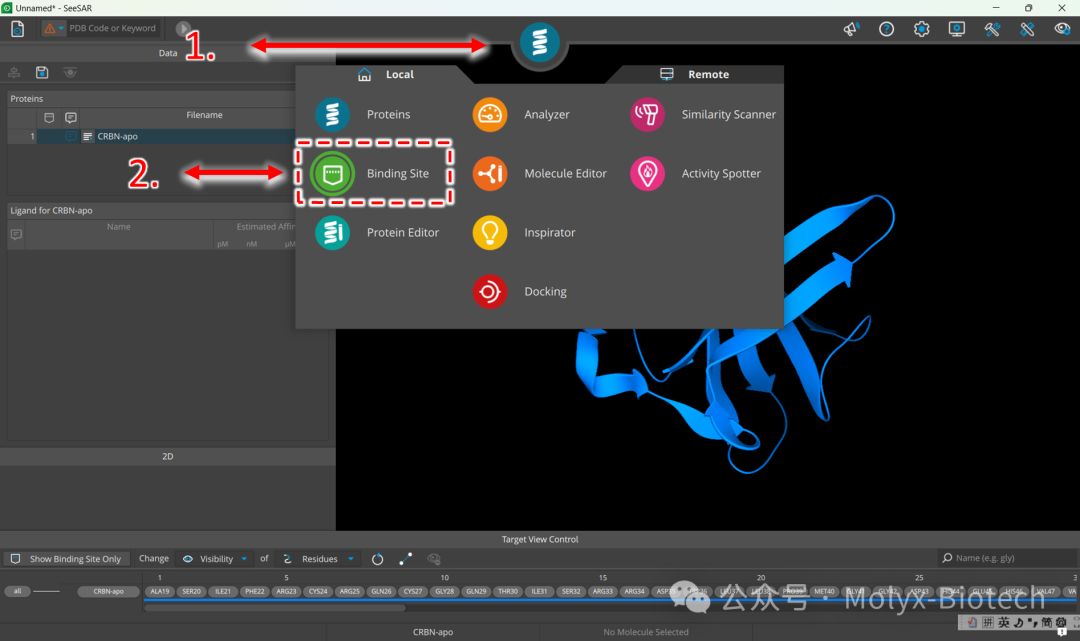Click the Target View Control header
1080x641 pixels.
[540, 539]
